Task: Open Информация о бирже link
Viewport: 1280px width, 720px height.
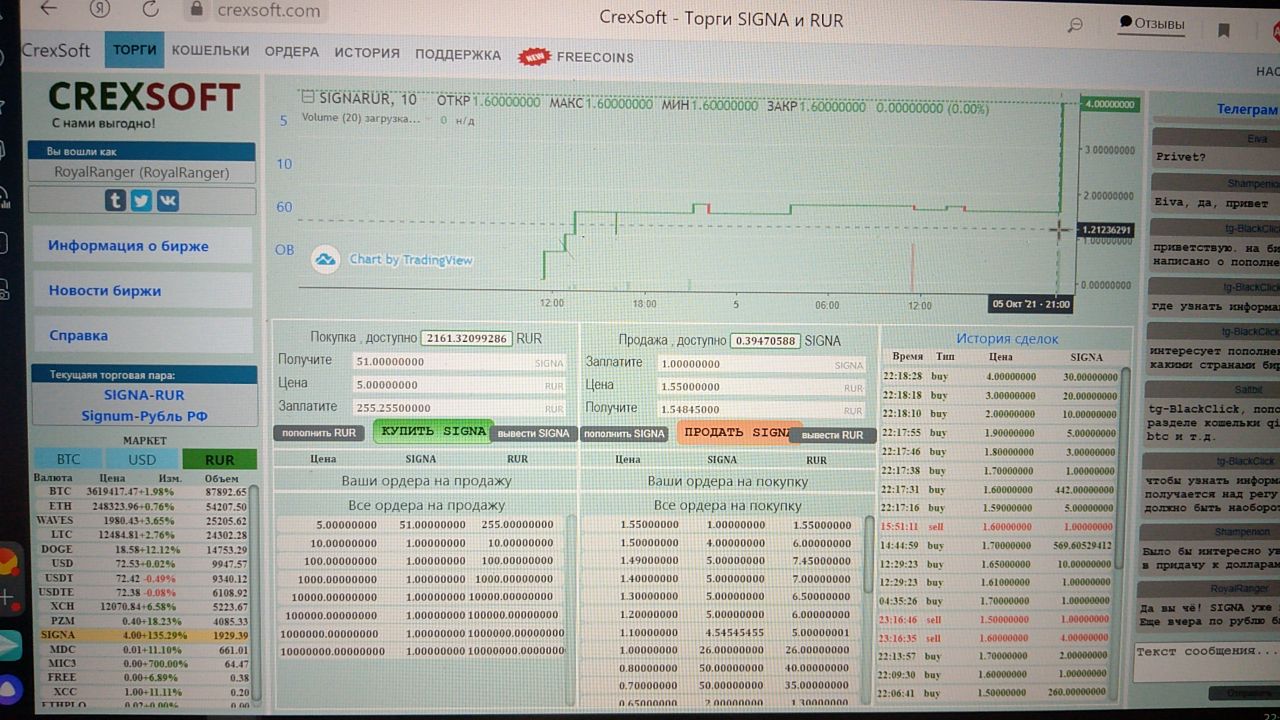Action: [x=142, y=245]
